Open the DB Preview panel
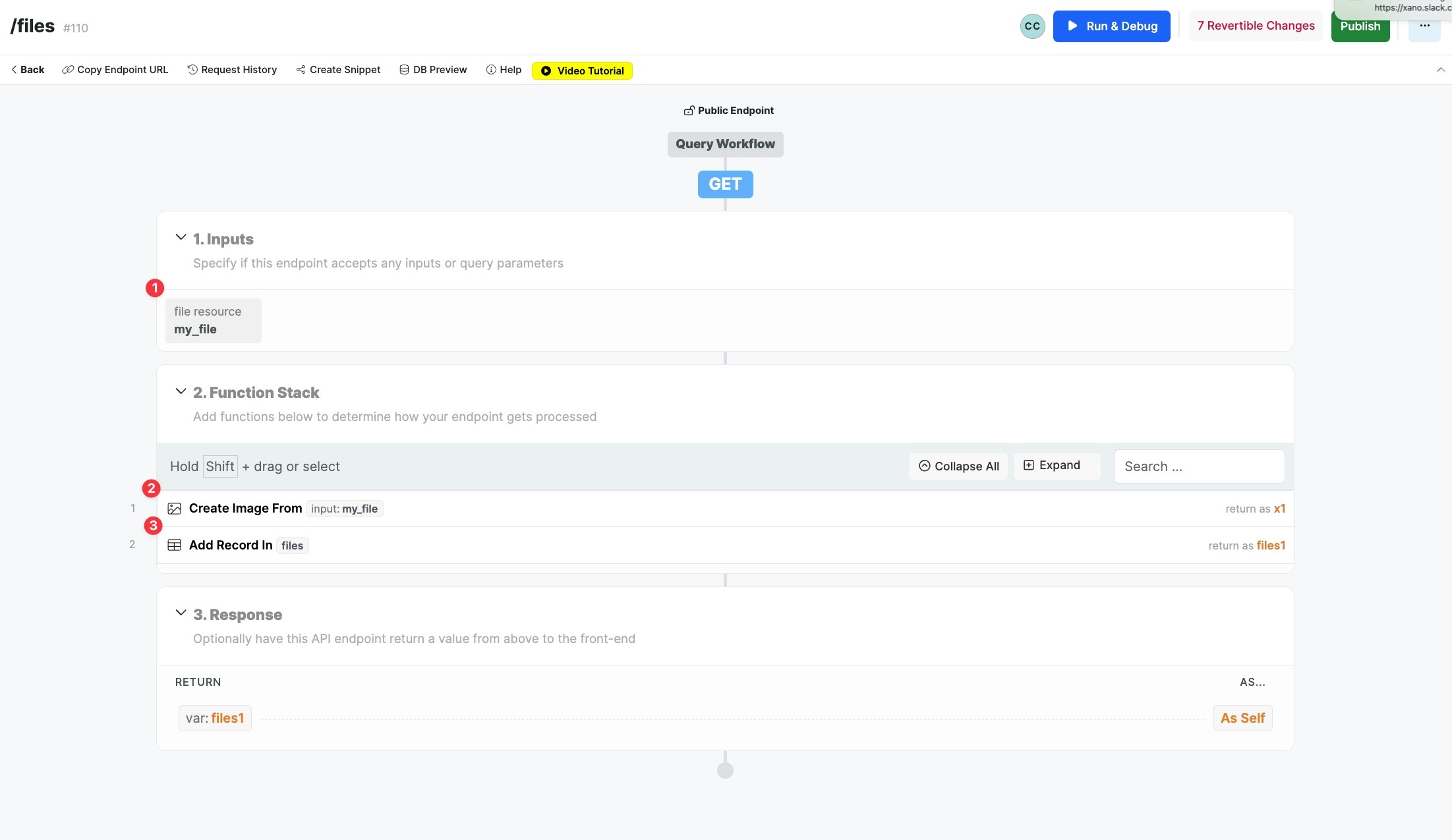 tap(433, 70)
